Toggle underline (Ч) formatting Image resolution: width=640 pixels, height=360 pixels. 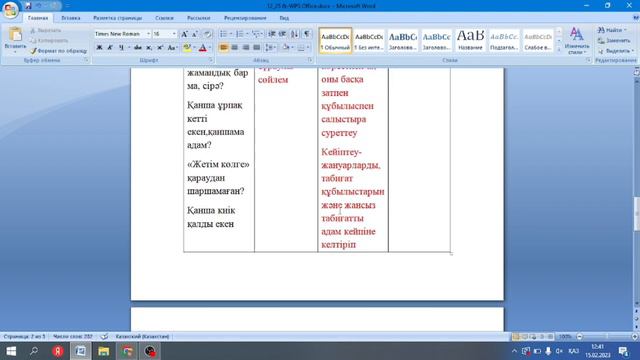121,48
